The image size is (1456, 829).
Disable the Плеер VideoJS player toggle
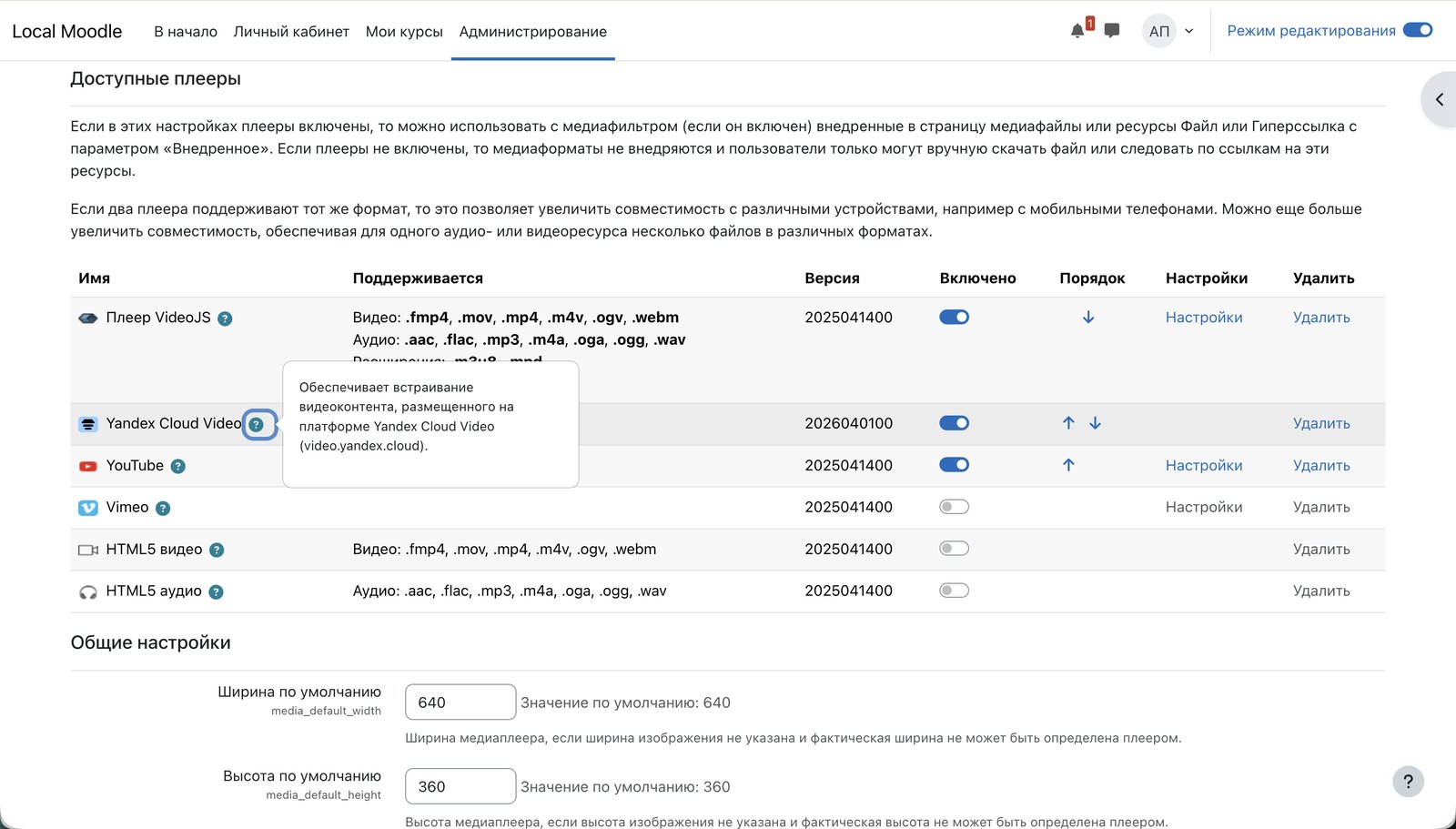click(x=954, y=317)
